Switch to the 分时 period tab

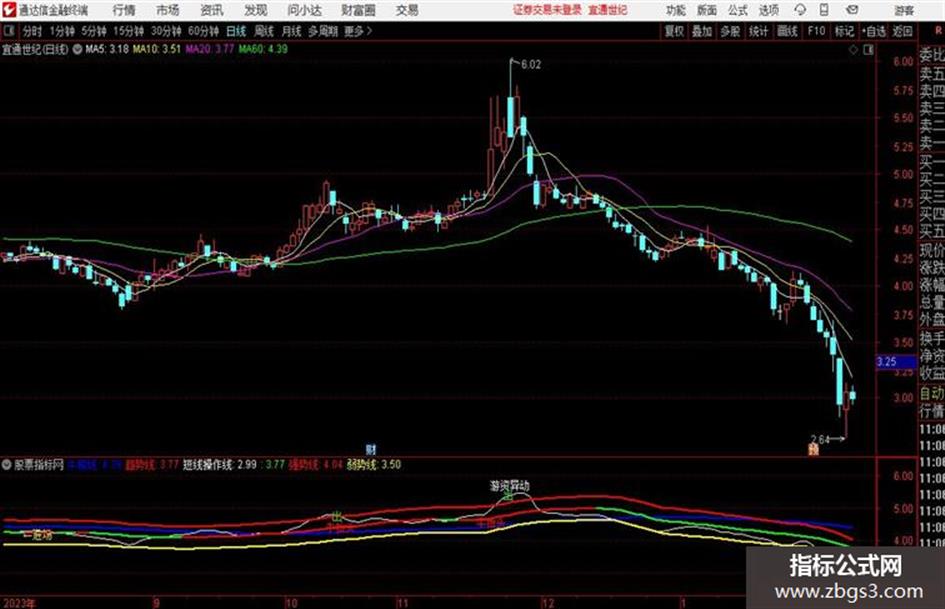(33, 31)
